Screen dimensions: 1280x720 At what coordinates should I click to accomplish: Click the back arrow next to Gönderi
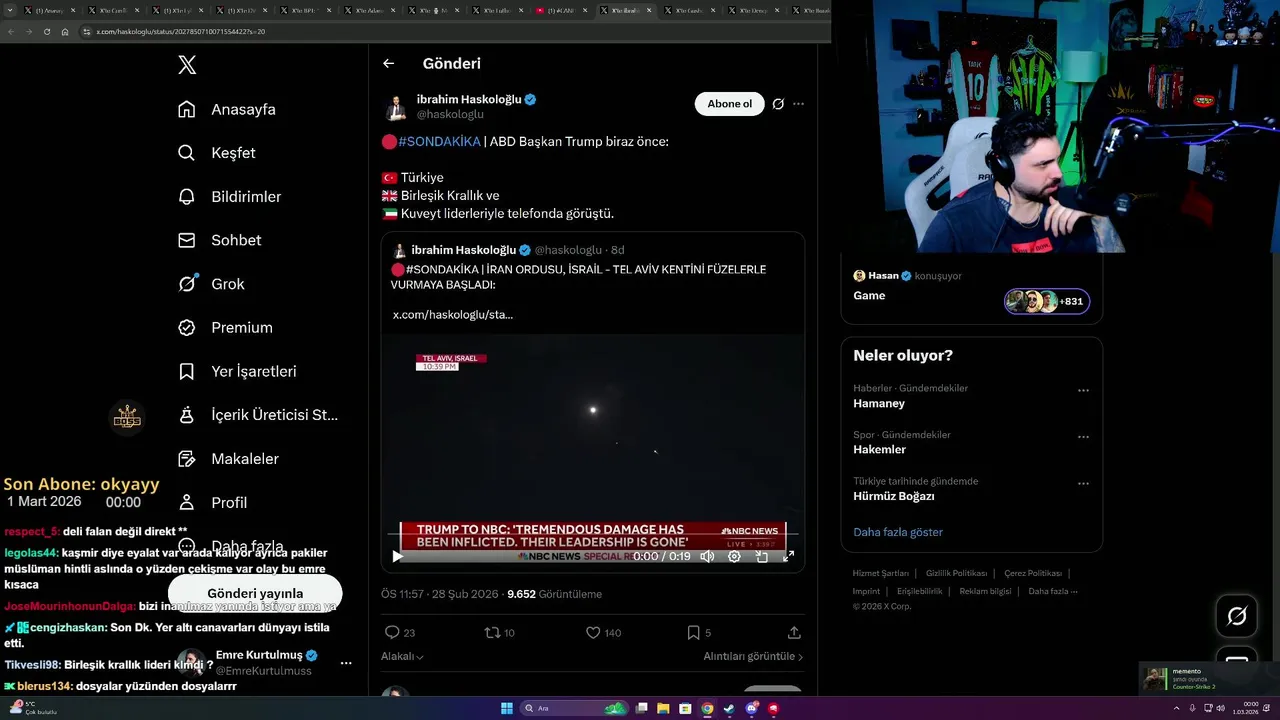tap(389, 63)
